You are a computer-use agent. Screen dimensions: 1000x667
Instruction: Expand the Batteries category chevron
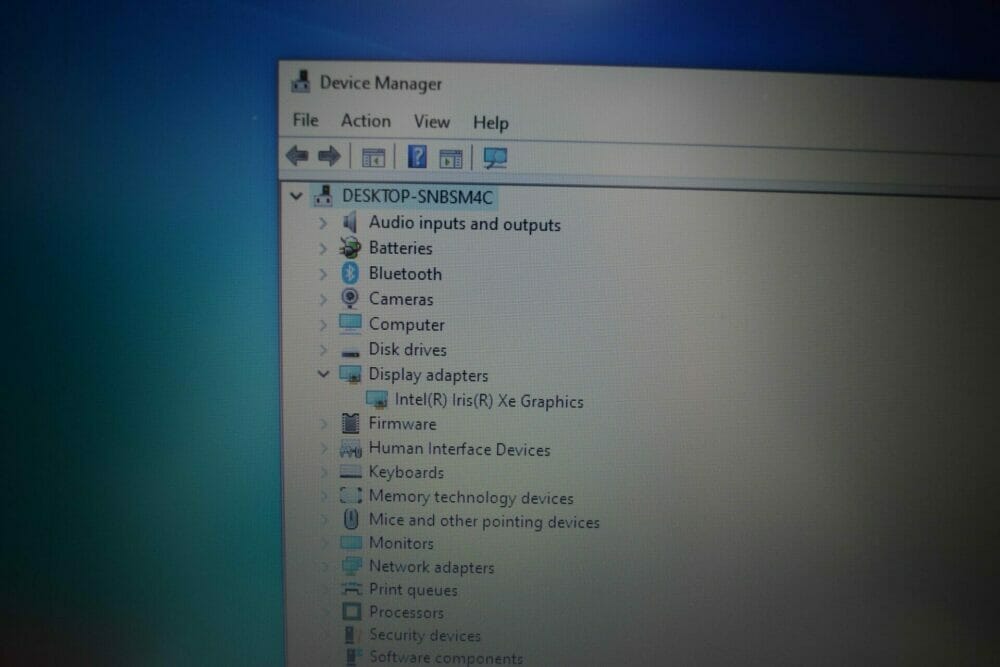323,249
